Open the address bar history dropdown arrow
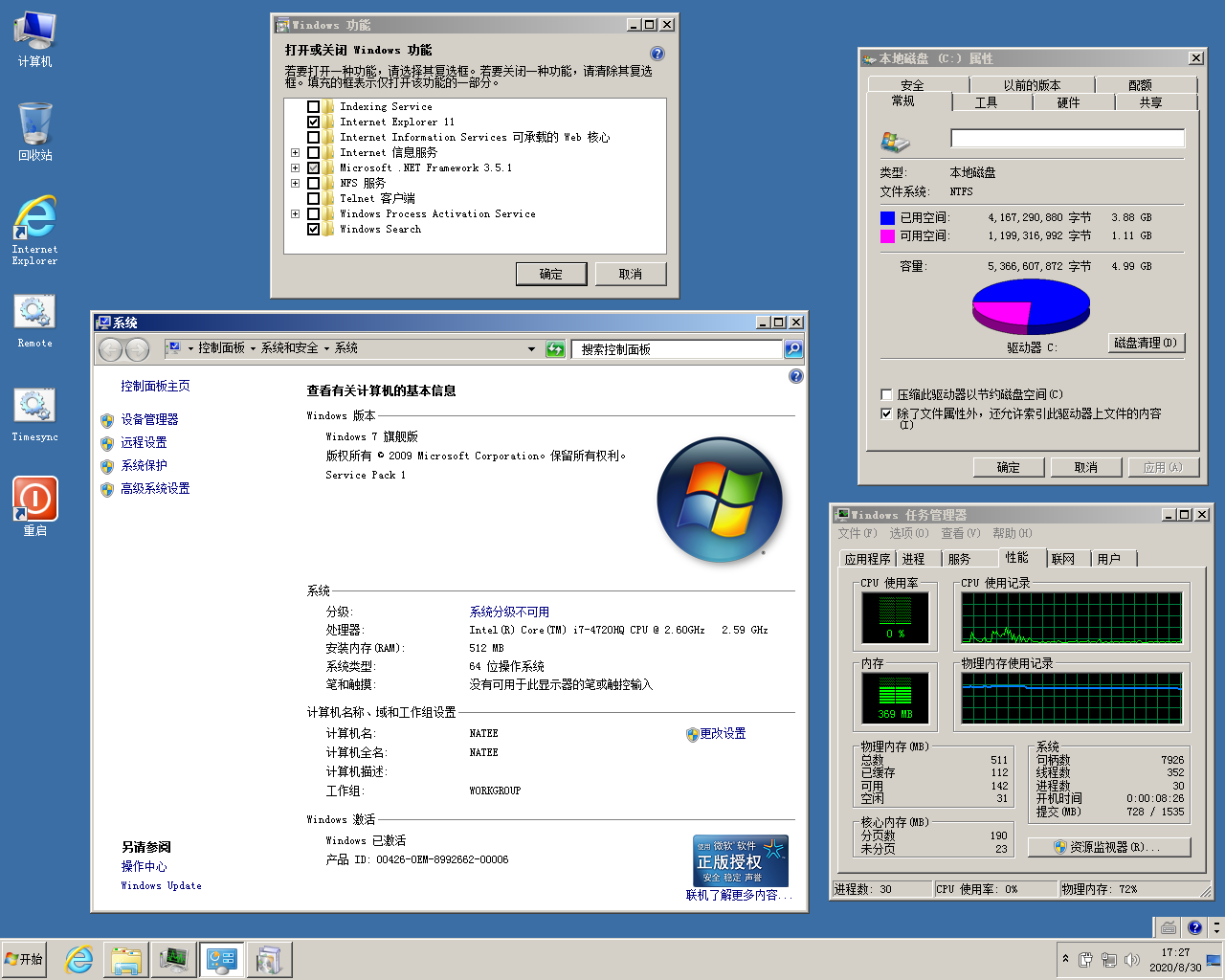The image size is (1225, 980). tap(532, 349)
